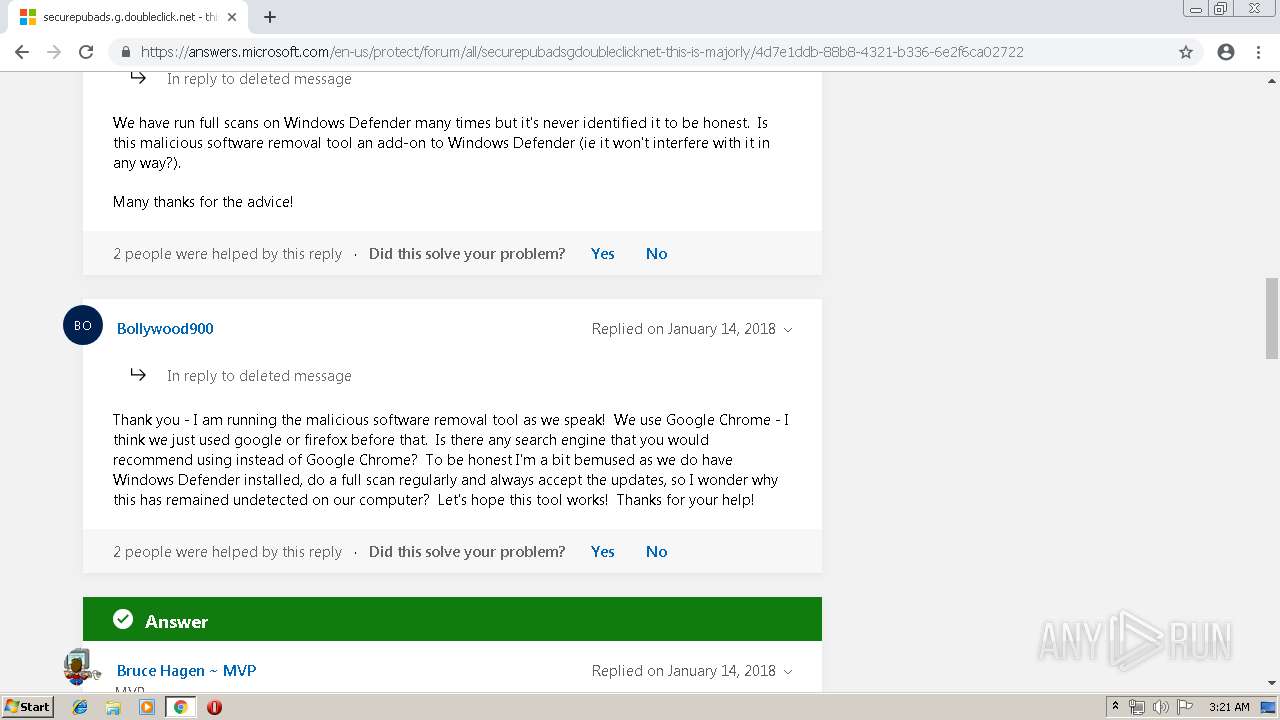
Task: Open the Chrome profile account icon
Action: point(1226,52)
